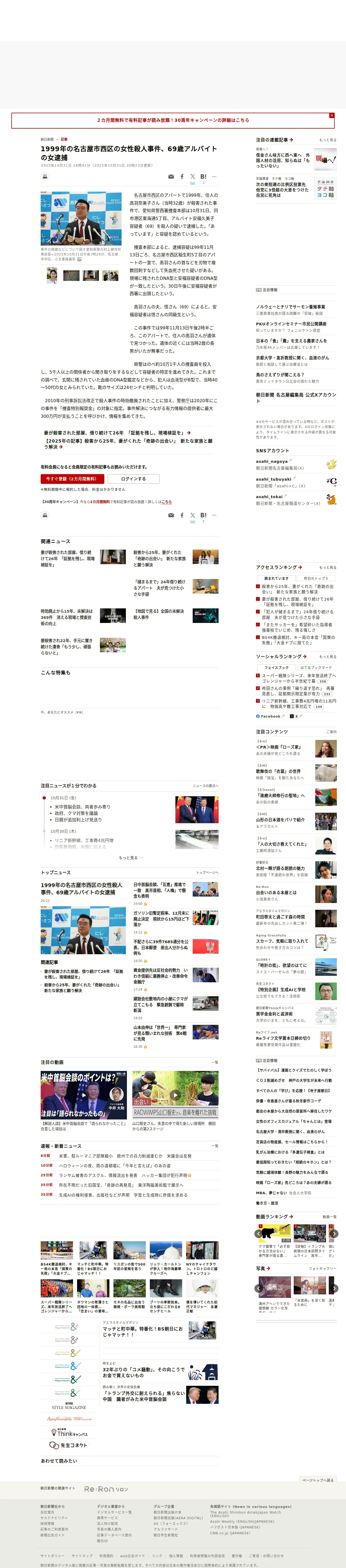Screen dimensions: 346x1568
Task: Play RADWIMPS 山口智史さん video
Action: click(x=175, y=1095)
